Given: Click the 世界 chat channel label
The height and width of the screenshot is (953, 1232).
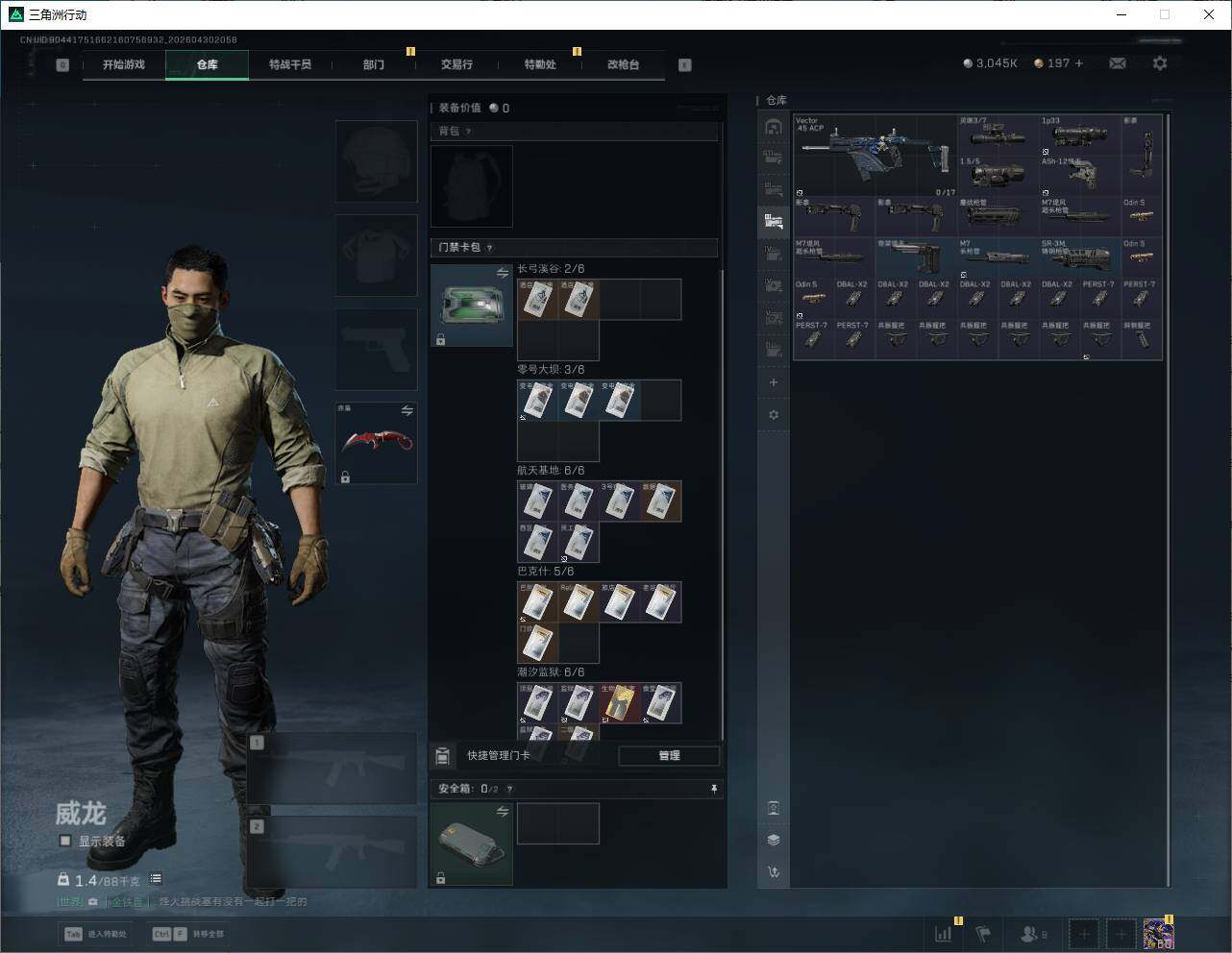Looking at the screenshot, I should click(70, 902).
